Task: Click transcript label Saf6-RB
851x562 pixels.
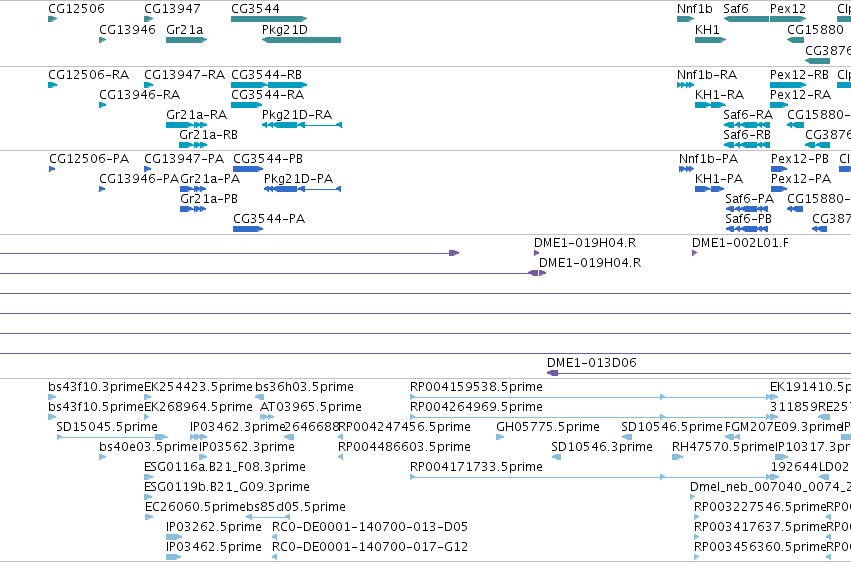Action: 747,135
